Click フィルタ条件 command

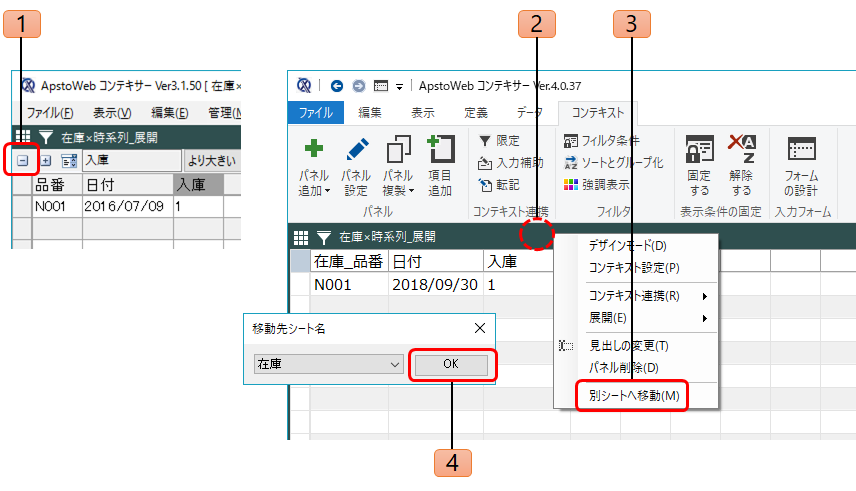601,141
